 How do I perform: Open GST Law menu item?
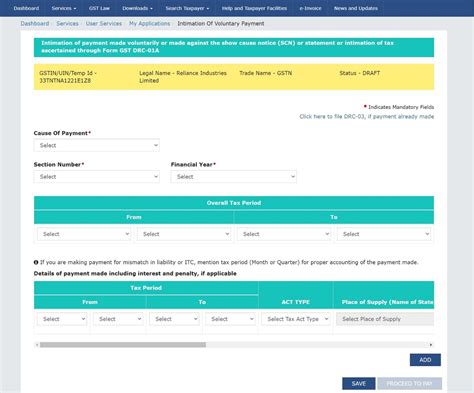click(99, 8)
